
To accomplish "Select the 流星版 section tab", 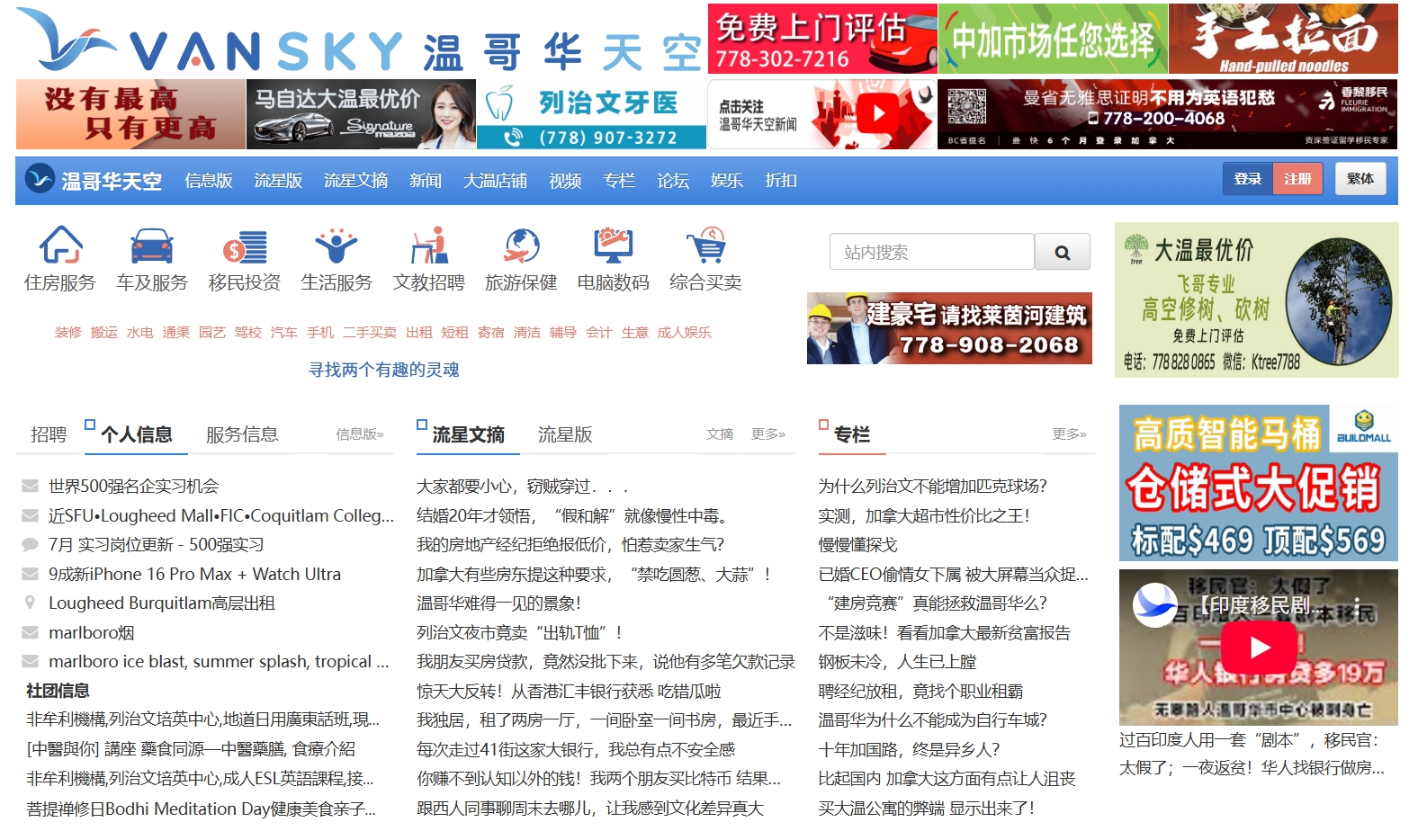I will click(x=565, y=434).
